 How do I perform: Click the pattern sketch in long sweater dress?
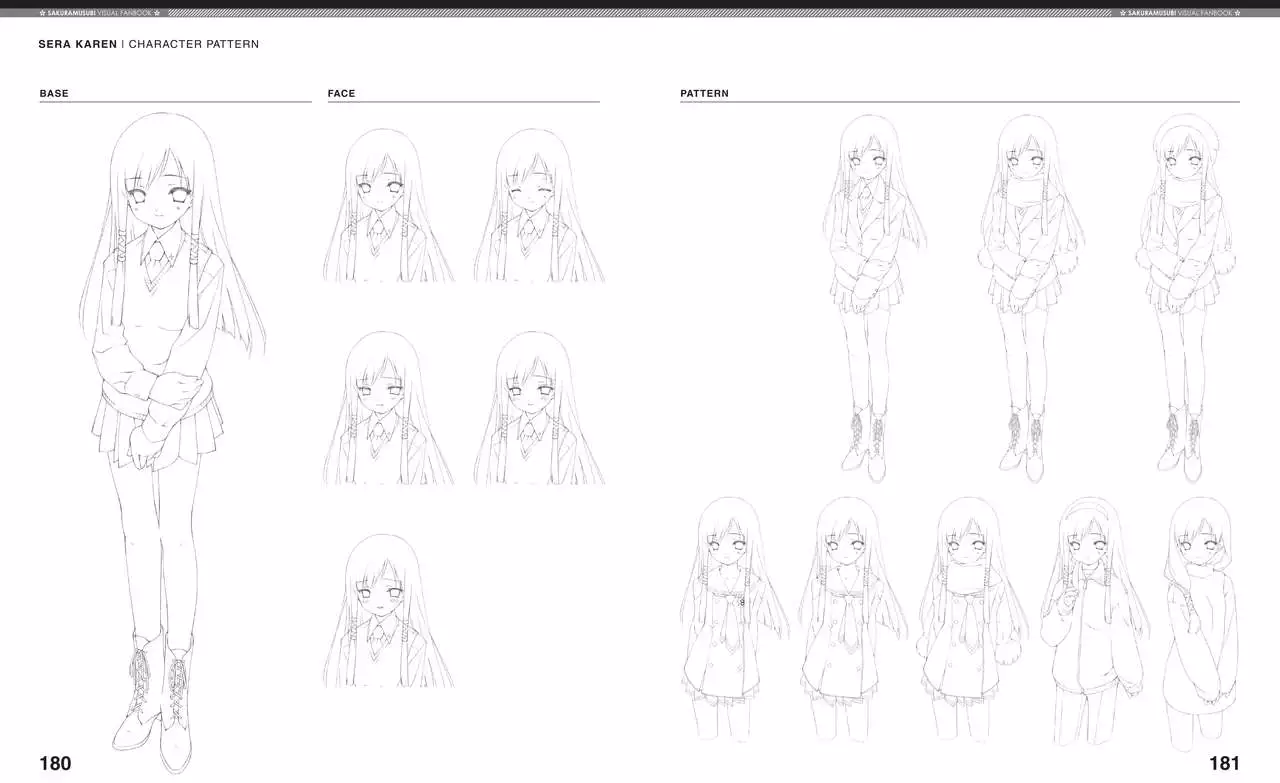[x=1200, y=620]
